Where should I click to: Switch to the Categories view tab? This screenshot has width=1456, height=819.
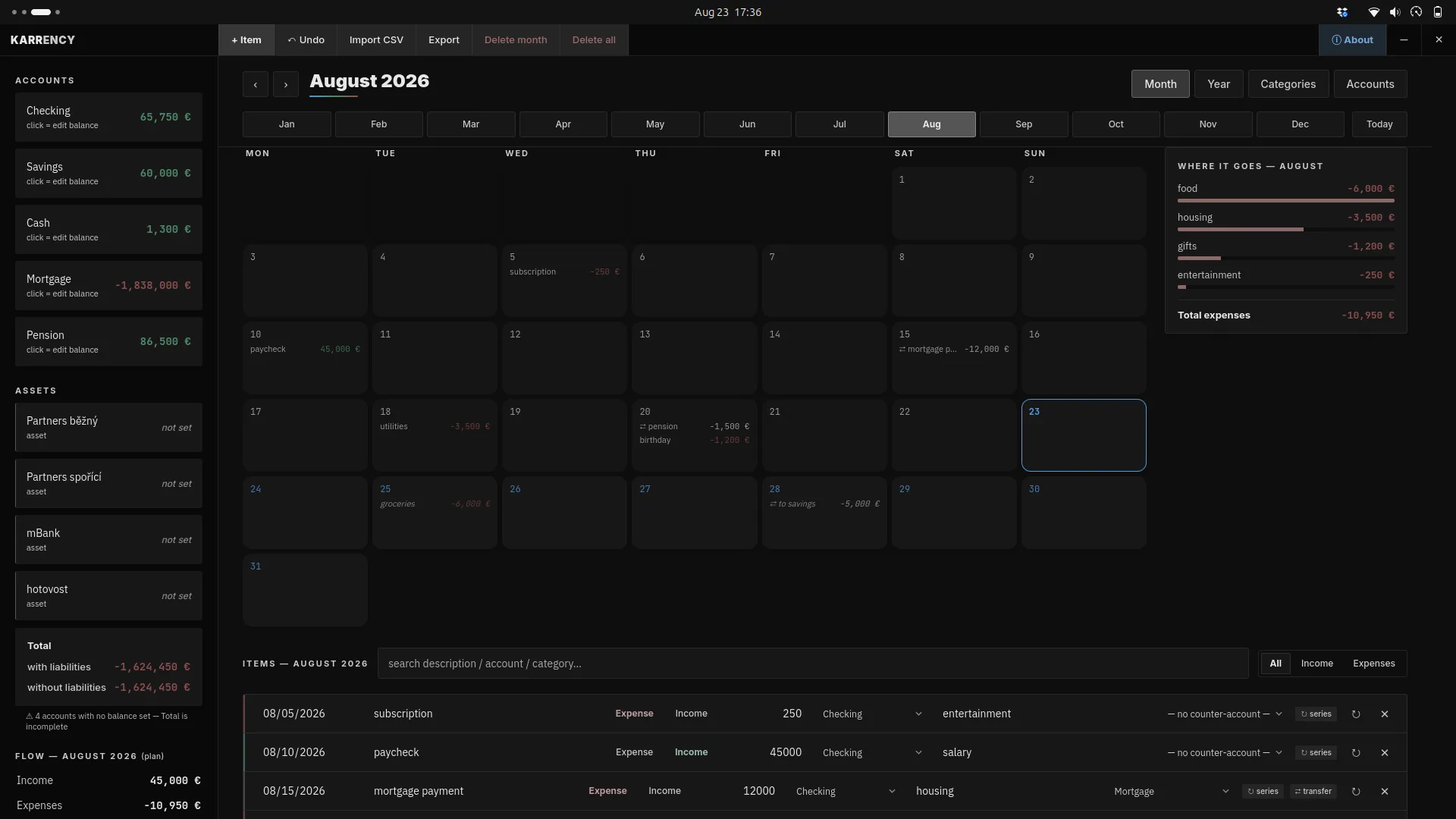1288,84
